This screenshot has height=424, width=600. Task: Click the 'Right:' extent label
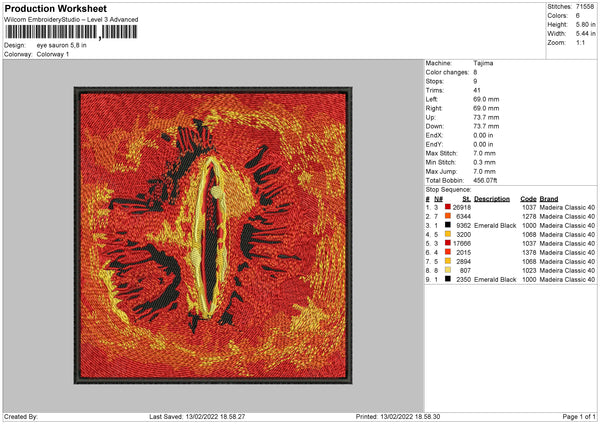coord(434,108)
